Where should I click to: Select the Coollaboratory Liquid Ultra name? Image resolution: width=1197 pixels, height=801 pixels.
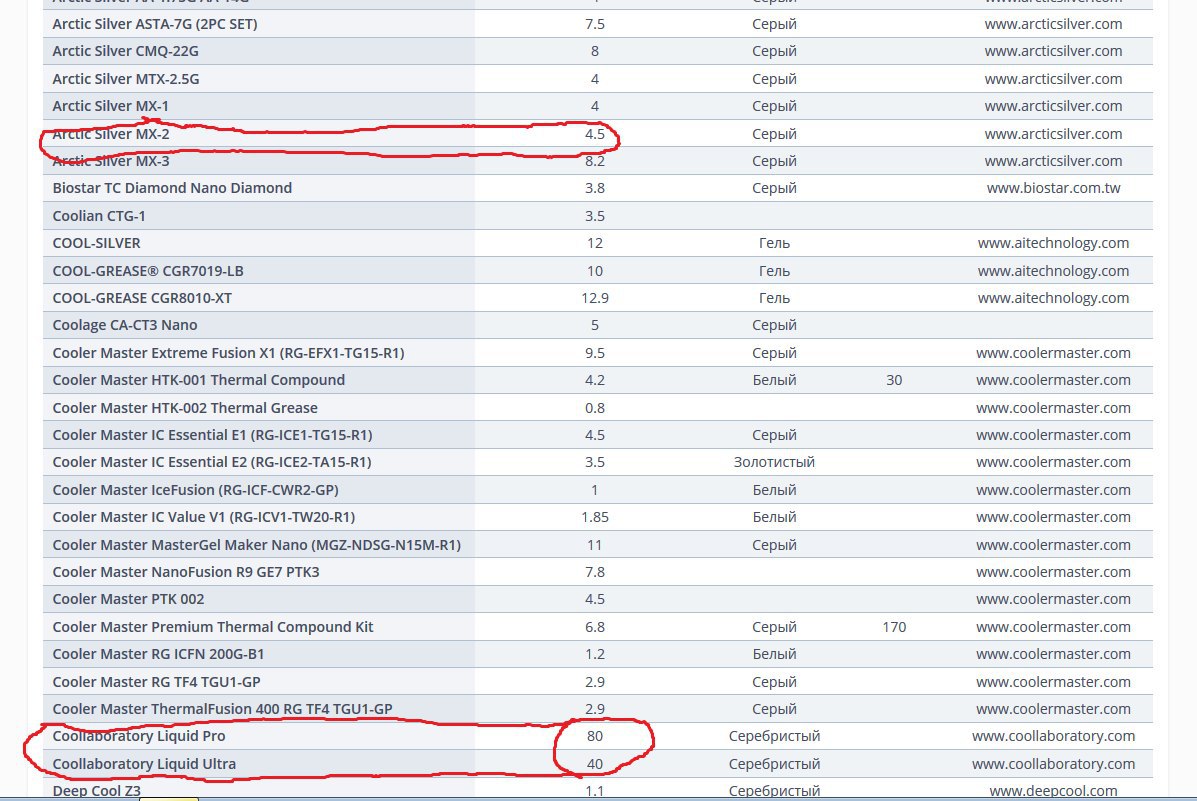pyautogui.click(x=144, y=764)
